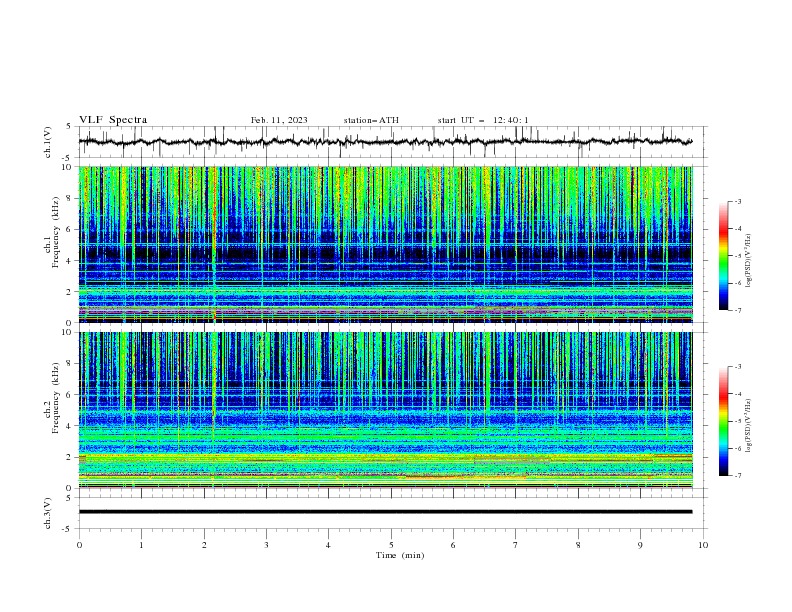
Task: Click the ch.1 voltage waveform trace
Action: [385, 142]
